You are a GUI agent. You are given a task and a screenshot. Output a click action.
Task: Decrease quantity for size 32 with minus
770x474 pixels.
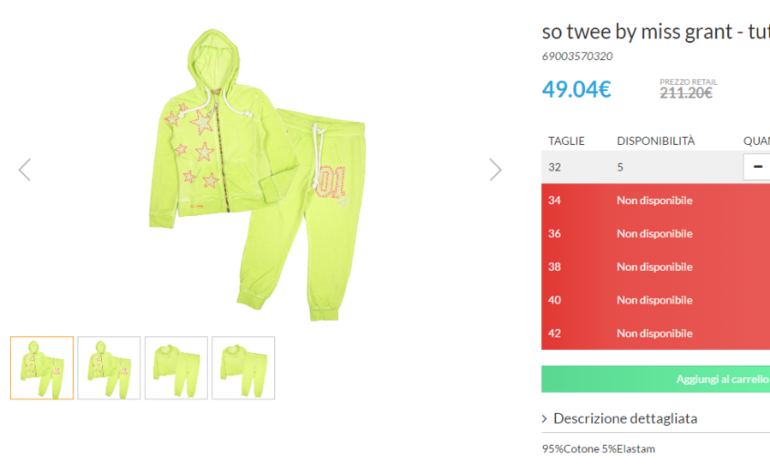pyautogui.click(x=757, y=167)
